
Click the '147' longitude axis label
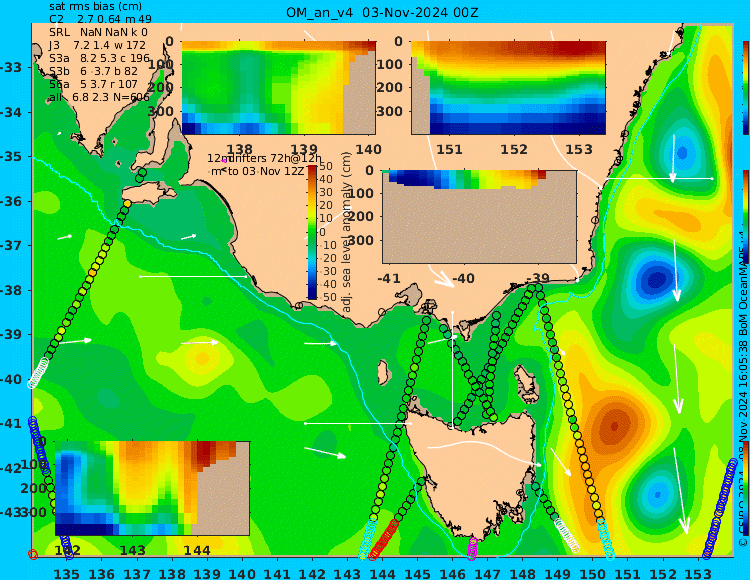click(487, 573)
